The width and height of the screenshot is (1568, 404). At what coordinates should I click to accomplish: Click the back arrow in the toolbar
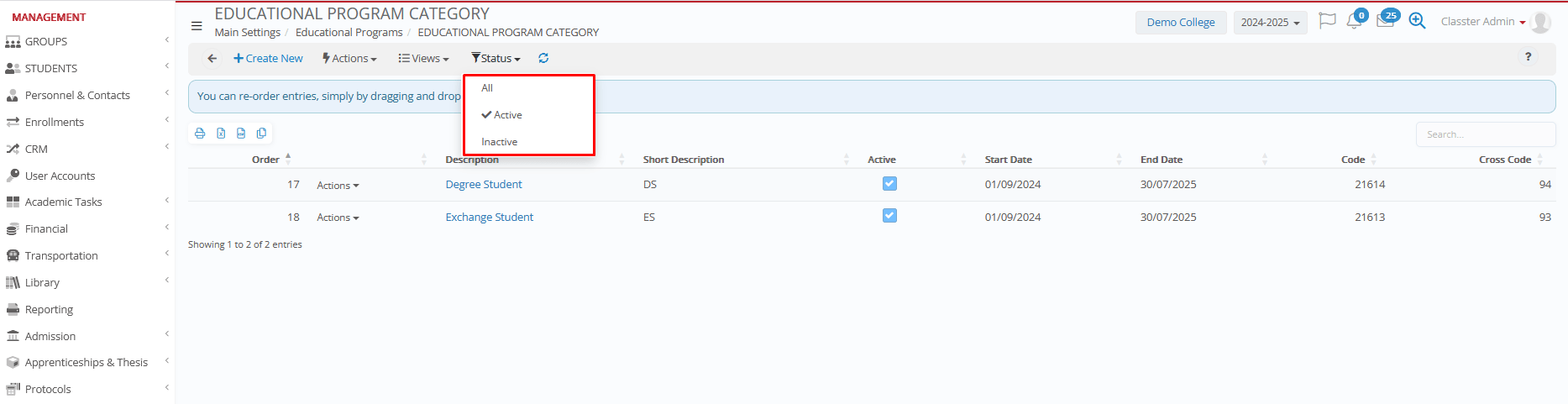(x=212, y=58)
